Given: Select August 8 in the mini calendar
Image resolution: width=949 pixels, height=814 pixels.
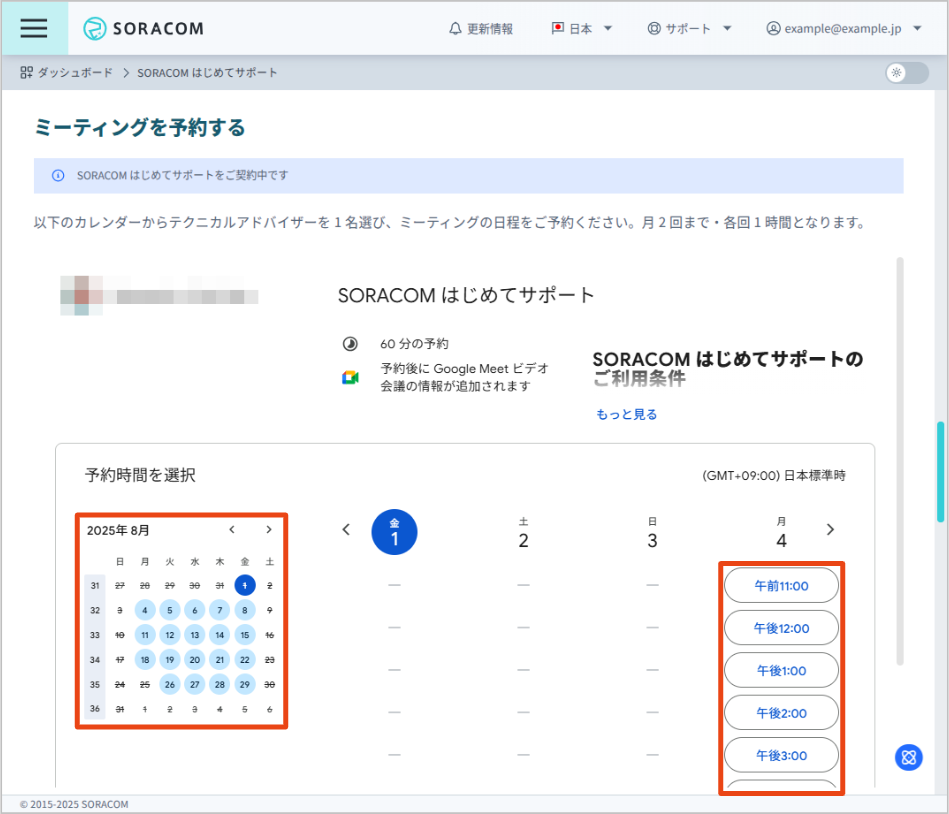Looking at the screenshot, I should 245,610.
